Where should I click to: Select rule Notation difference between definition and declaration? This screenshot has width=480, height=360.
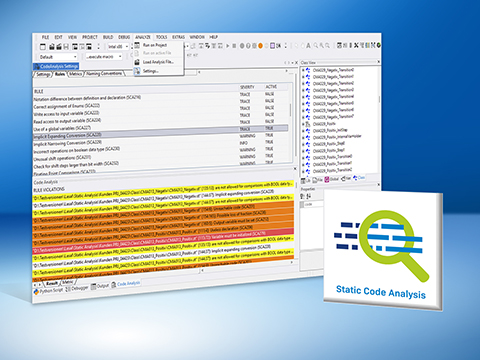[160, 97]
